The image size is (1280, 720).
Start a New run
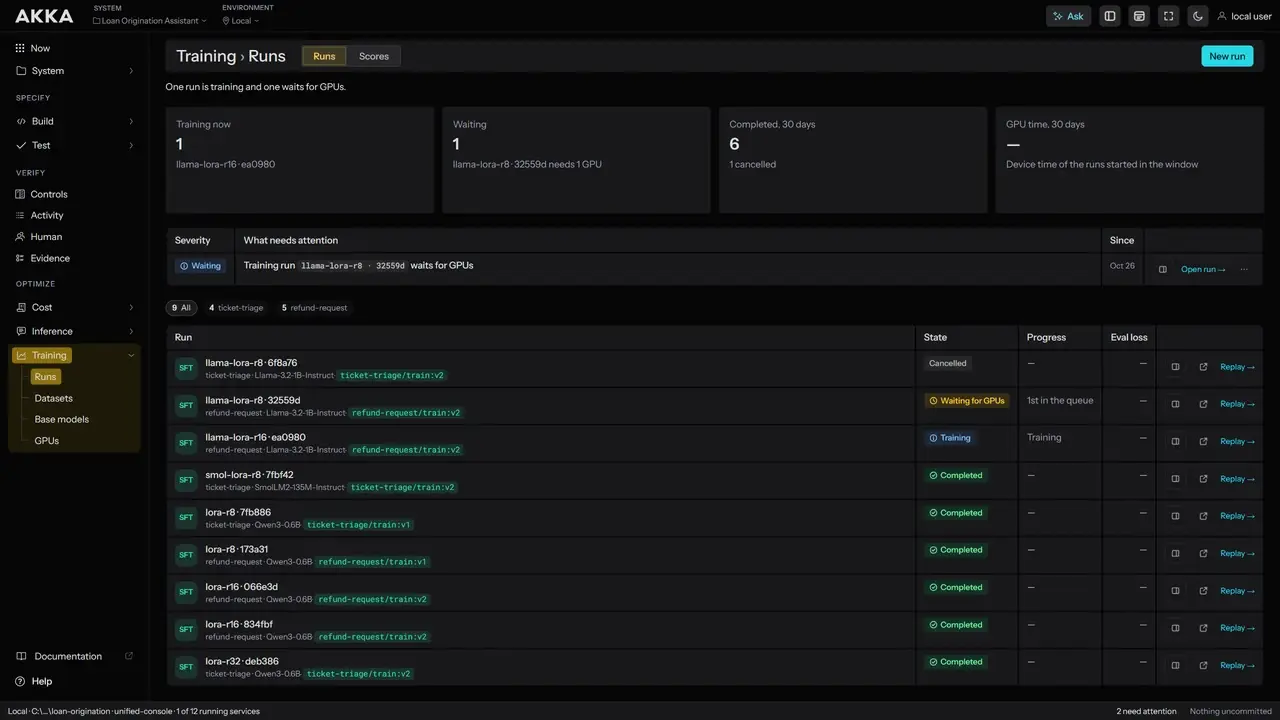[x=1227, y=56]
